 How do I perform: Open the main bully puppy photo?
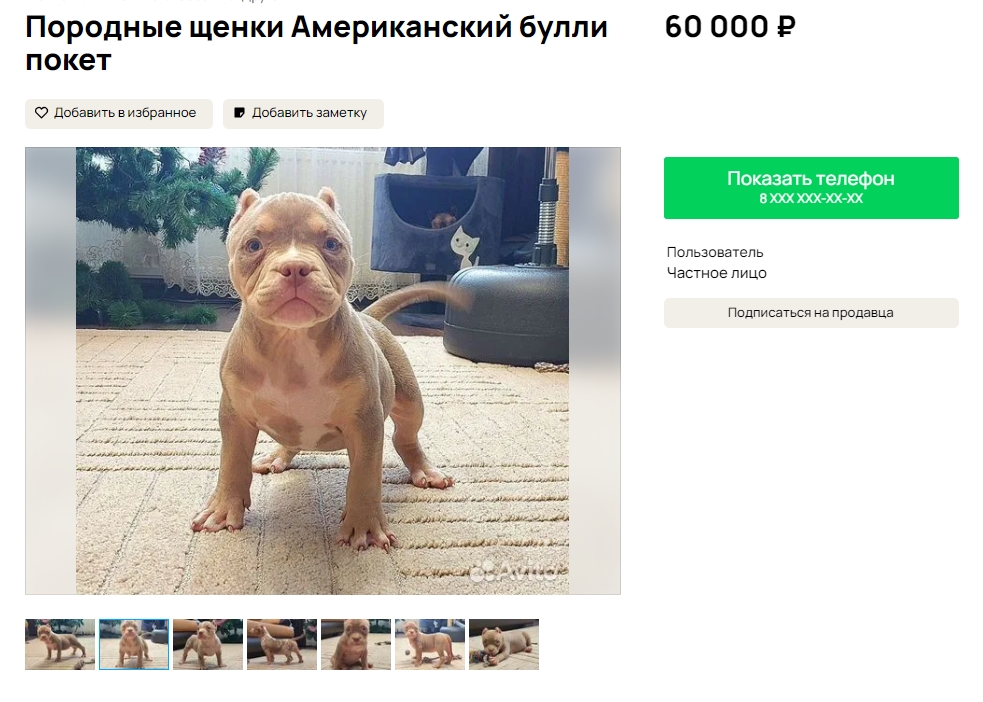pos(322,370)
